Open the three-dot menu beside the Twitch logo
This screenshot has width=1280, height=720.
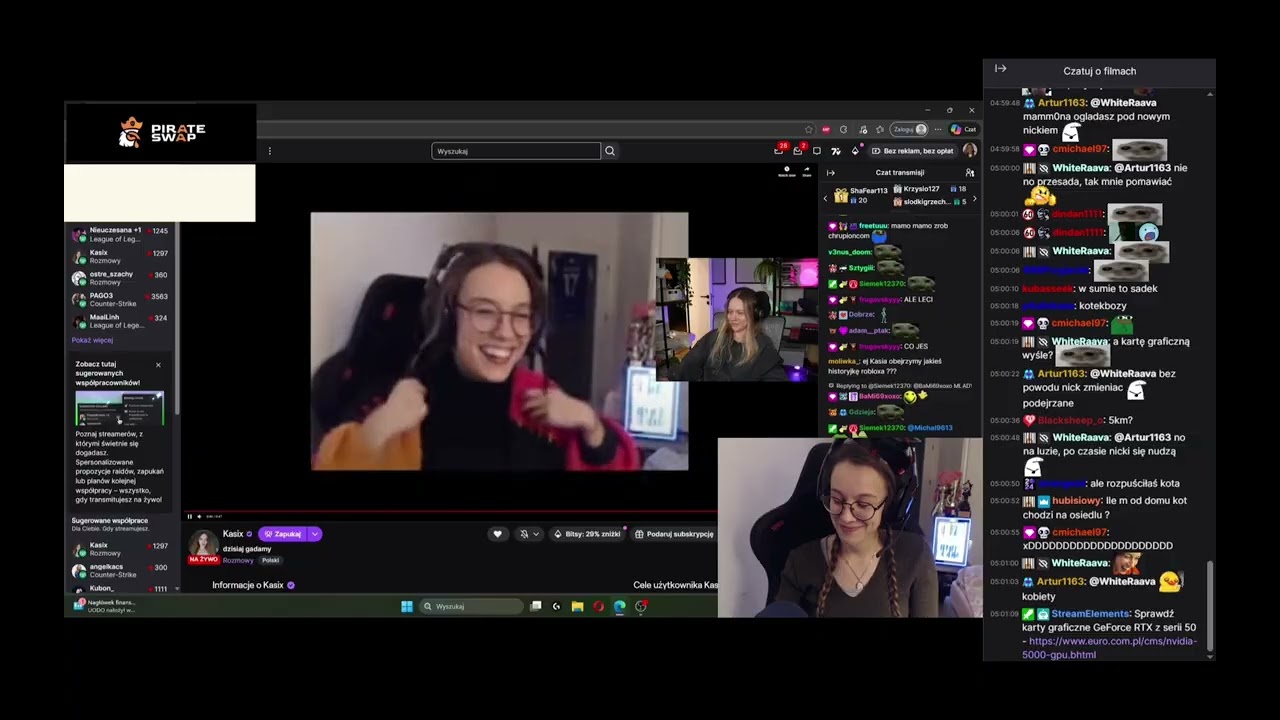click(269, 151)
